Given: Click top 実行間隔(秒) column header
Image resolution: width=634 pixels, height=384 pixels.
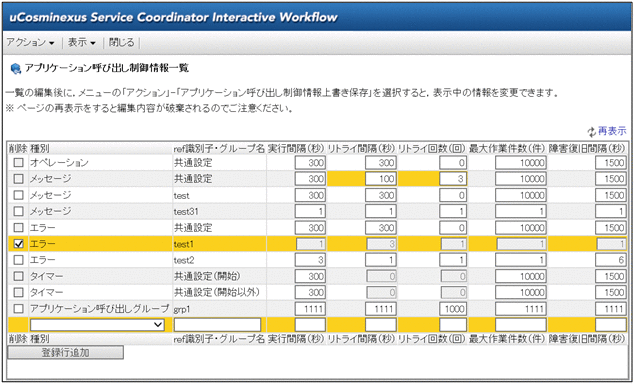Looking at the screenshot, I should [x=297, y=148].
